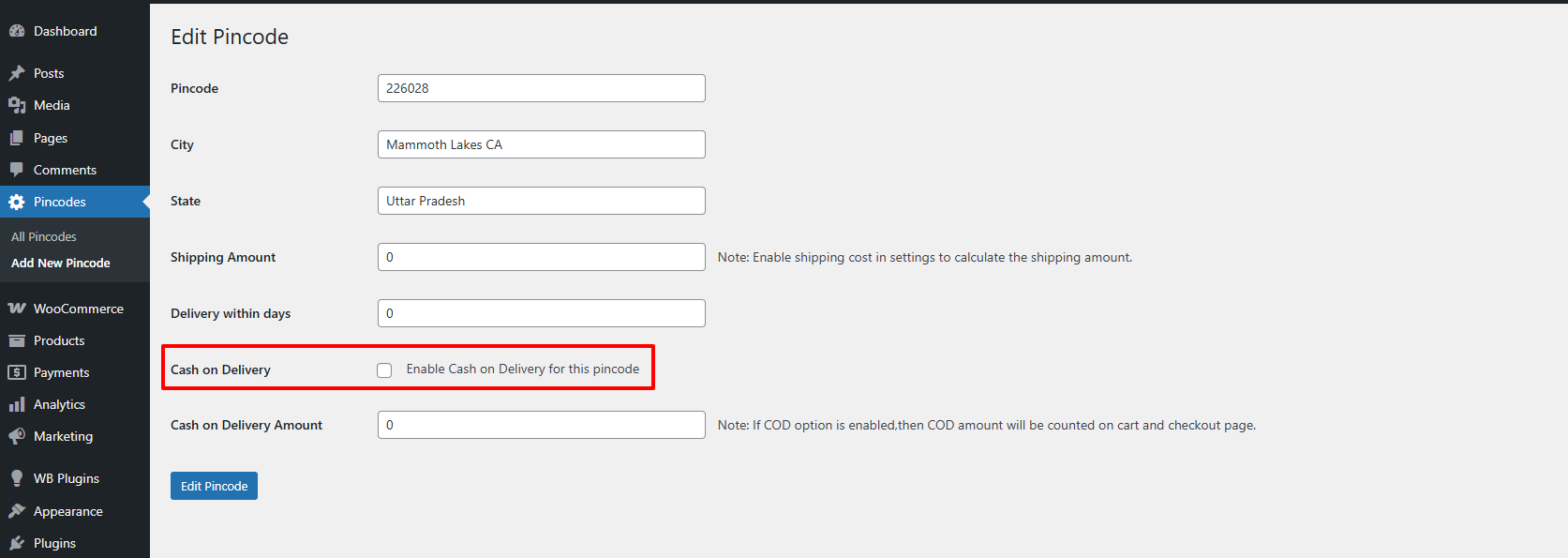Select Add New Pincode submenu item
Screen dimensions: 1568x558
coord(61,263)
